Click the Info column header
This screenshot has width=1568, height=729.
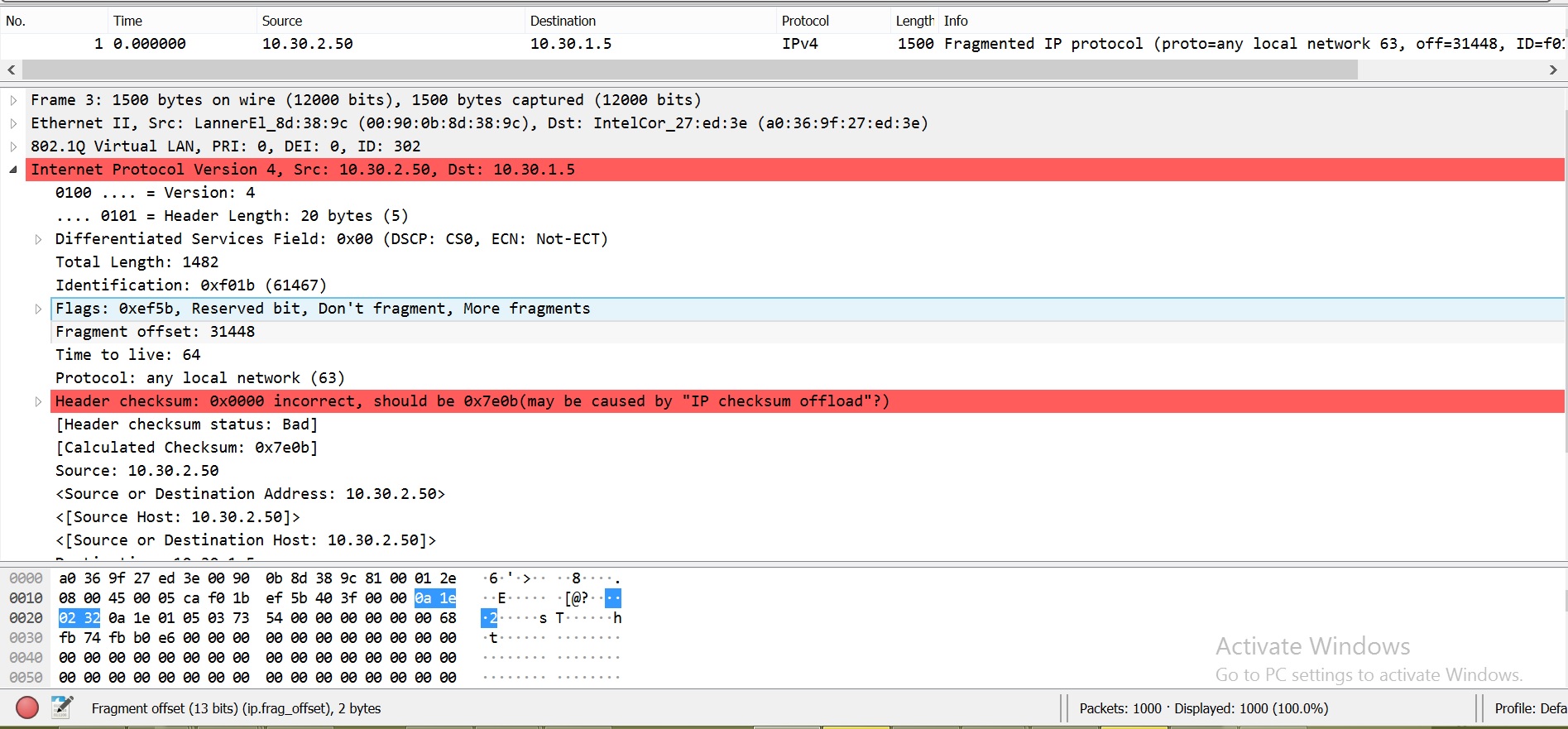click(1253, 21)
